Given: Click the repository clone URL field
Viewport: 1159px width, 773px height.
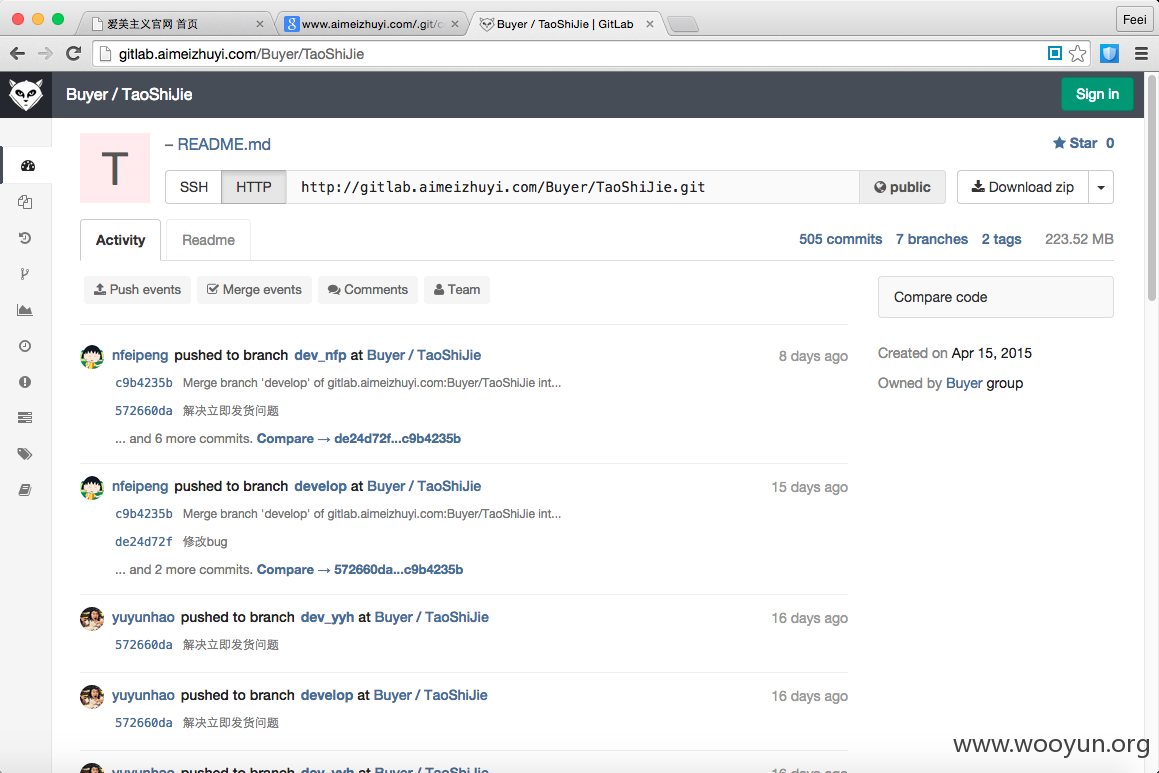Looking at the screenshot, I should (x=573, y=187).
